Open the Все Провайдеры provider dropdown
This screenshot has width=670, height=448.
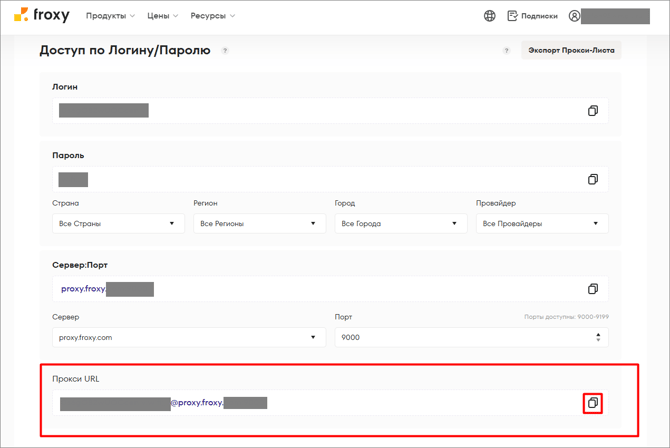coord(542,224)
